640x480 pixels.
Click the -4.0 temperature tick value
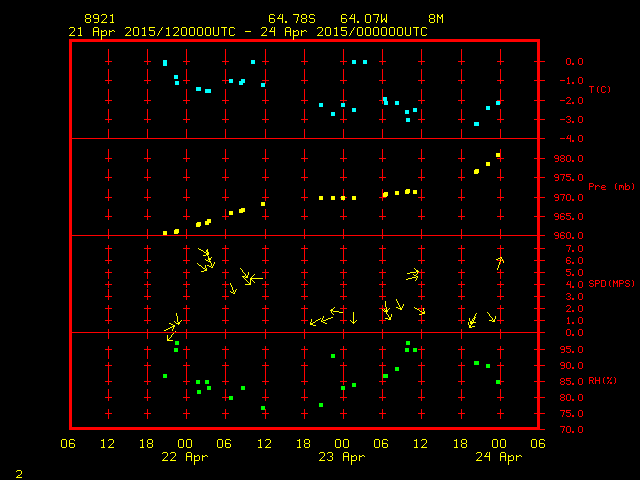570,139
